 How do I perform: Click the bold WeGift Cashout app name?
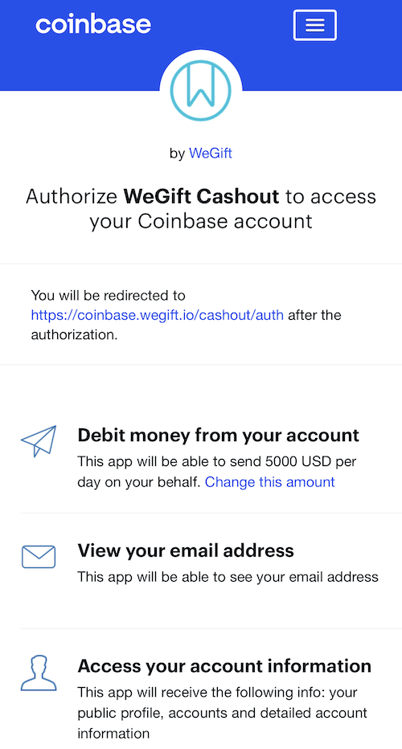click(x=201, y=196)
